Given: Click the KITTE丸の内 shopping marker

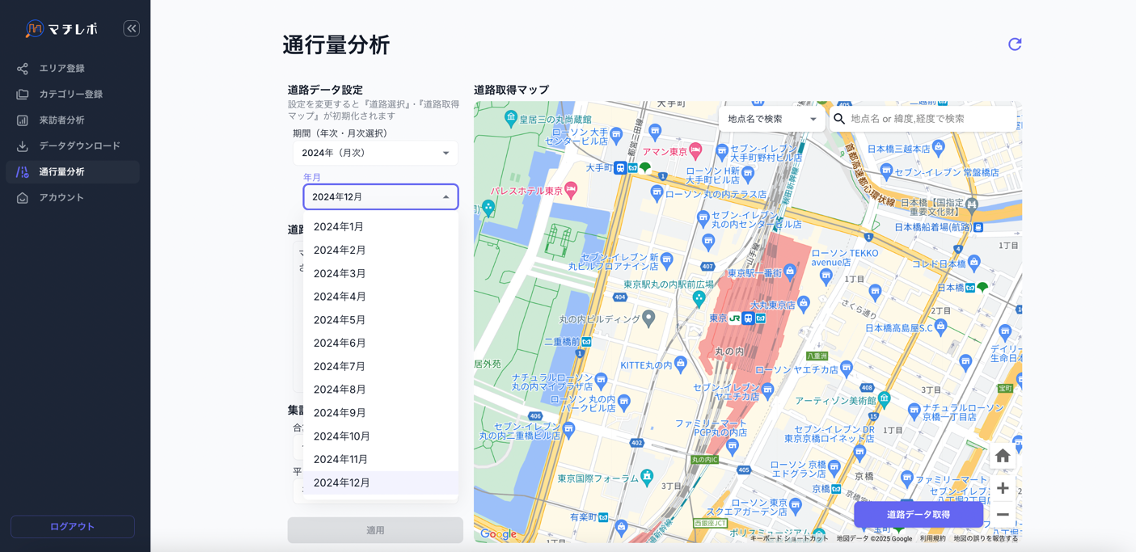Looking at the screenshot, I should point(680,362).
